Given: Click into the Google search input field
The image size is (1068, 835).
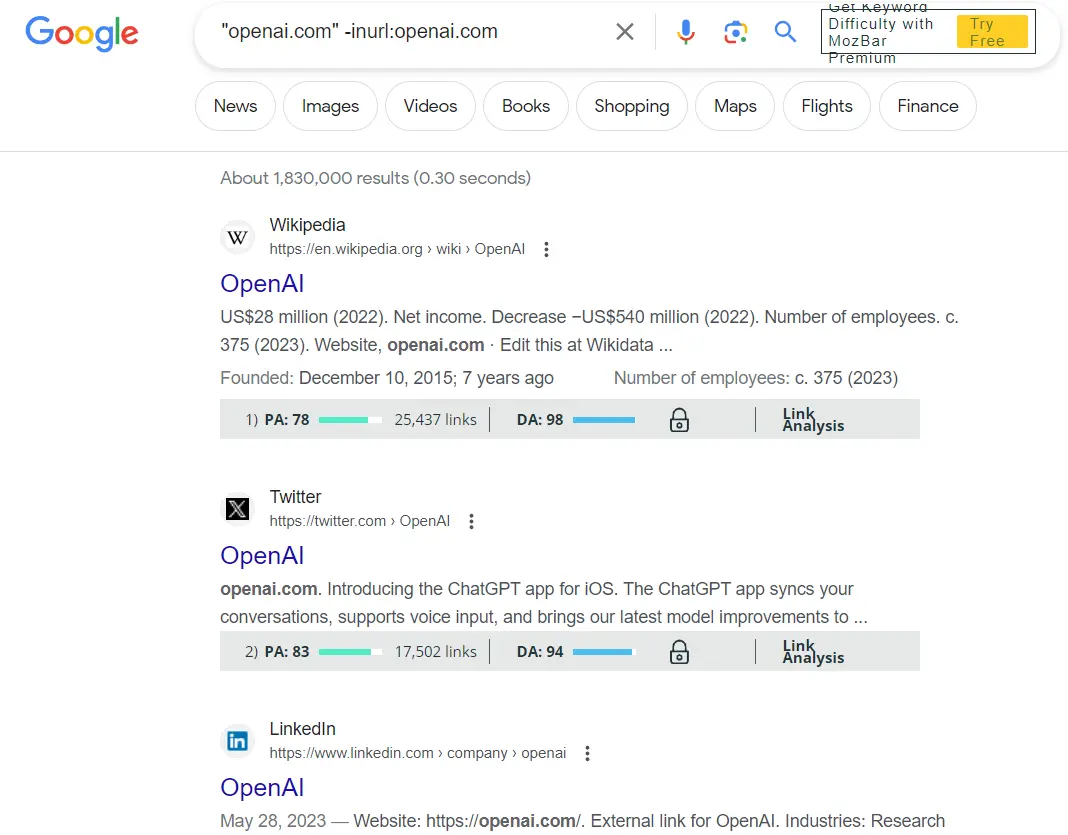Looking at the screenshot, I should coord(400,32).
